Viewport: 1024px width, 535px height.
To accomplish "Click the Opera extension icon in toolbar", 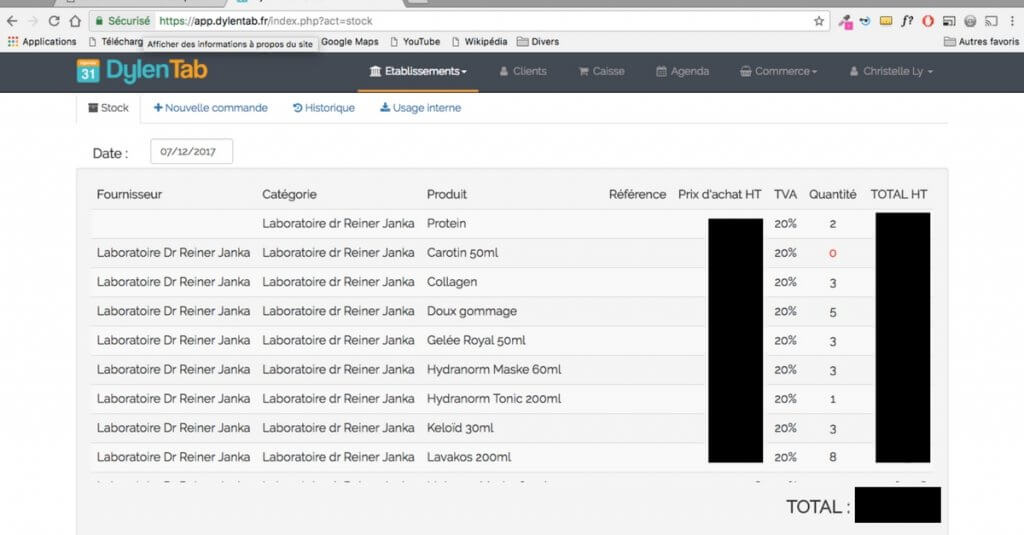I will pyautogui.click(x=928, y=20).
